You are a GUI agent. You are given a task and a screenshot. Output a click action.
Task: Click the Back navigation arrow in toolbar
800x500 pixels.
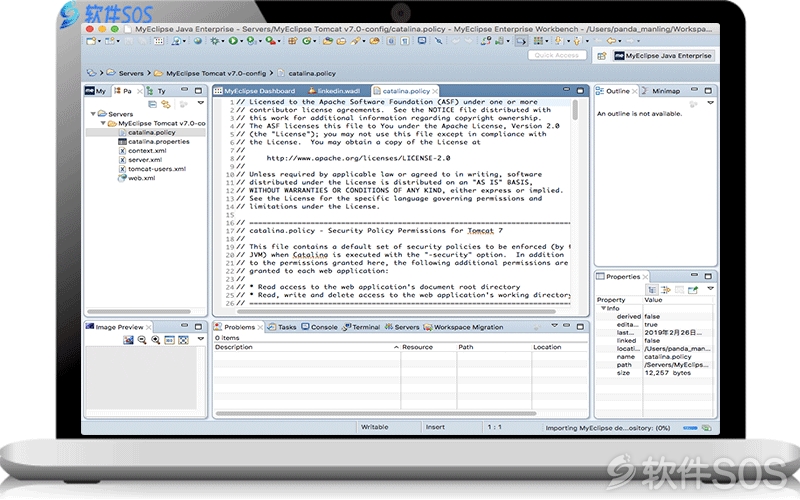(611, 41)
